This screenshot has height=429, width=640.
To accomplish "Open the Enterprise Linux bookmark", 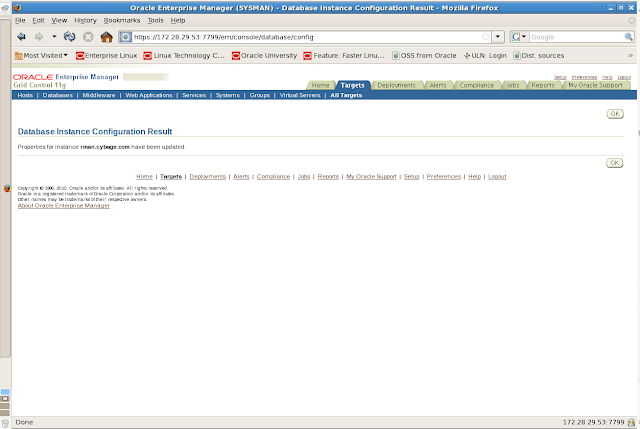I will click(107, 56).
